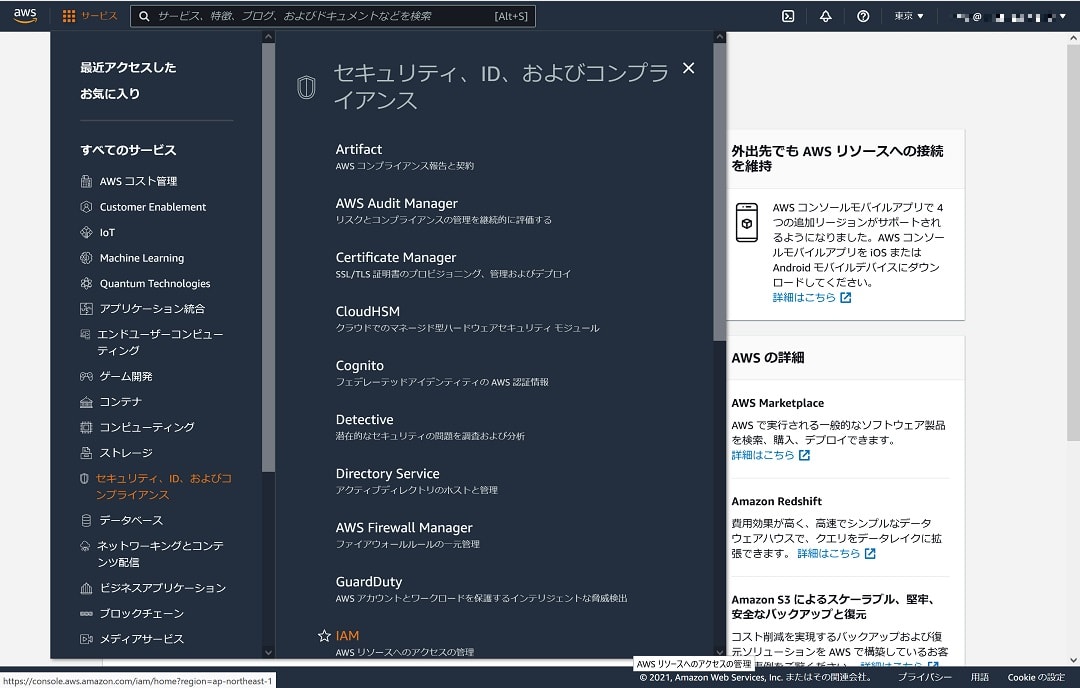The image size is (1080, 688).
Task: Open Certificate Manager service
Action: 395,257
